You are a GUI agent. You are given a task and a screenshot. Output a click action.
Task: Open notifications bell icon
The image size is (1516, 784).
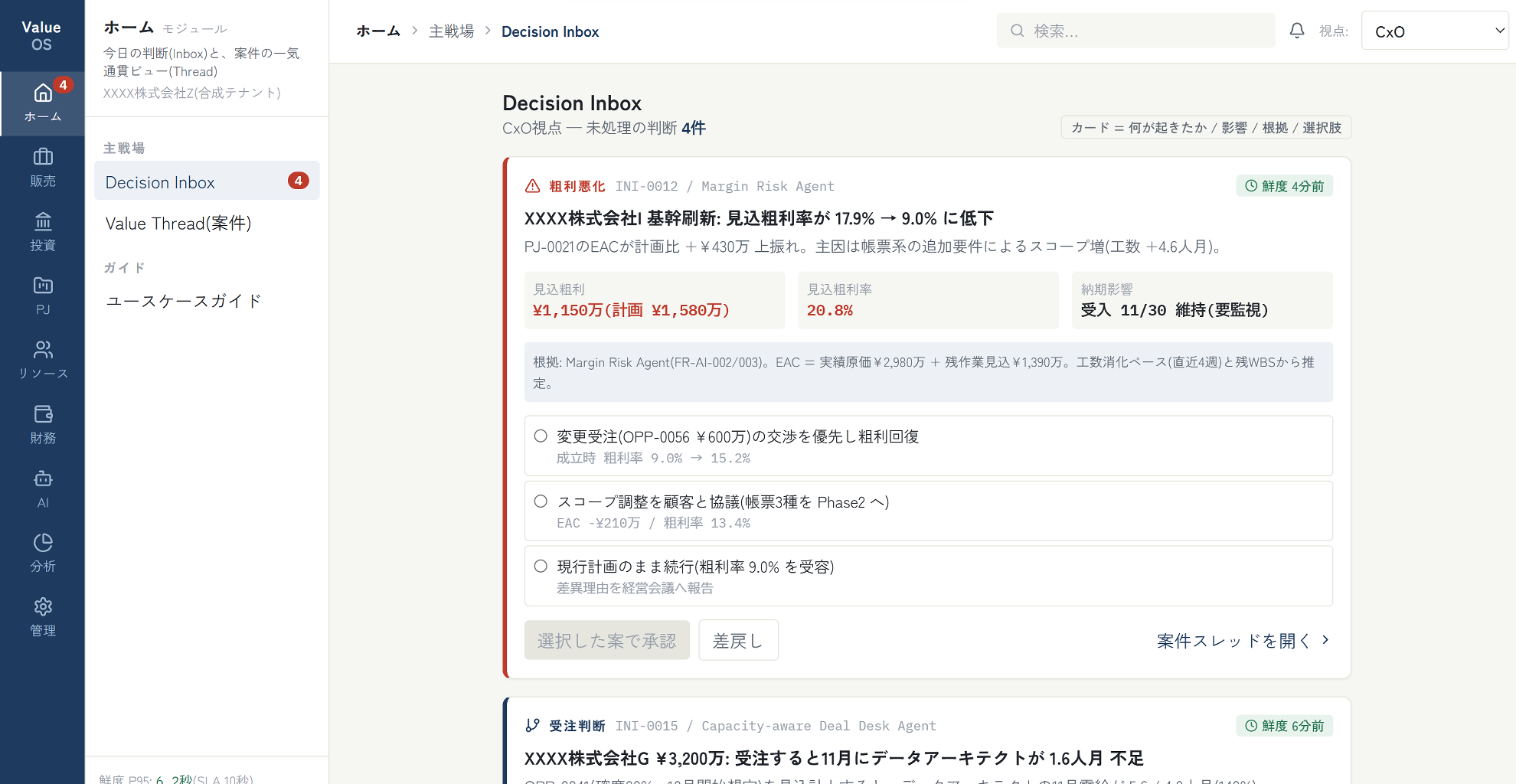pyautogui.click(x=1296, y=31)
